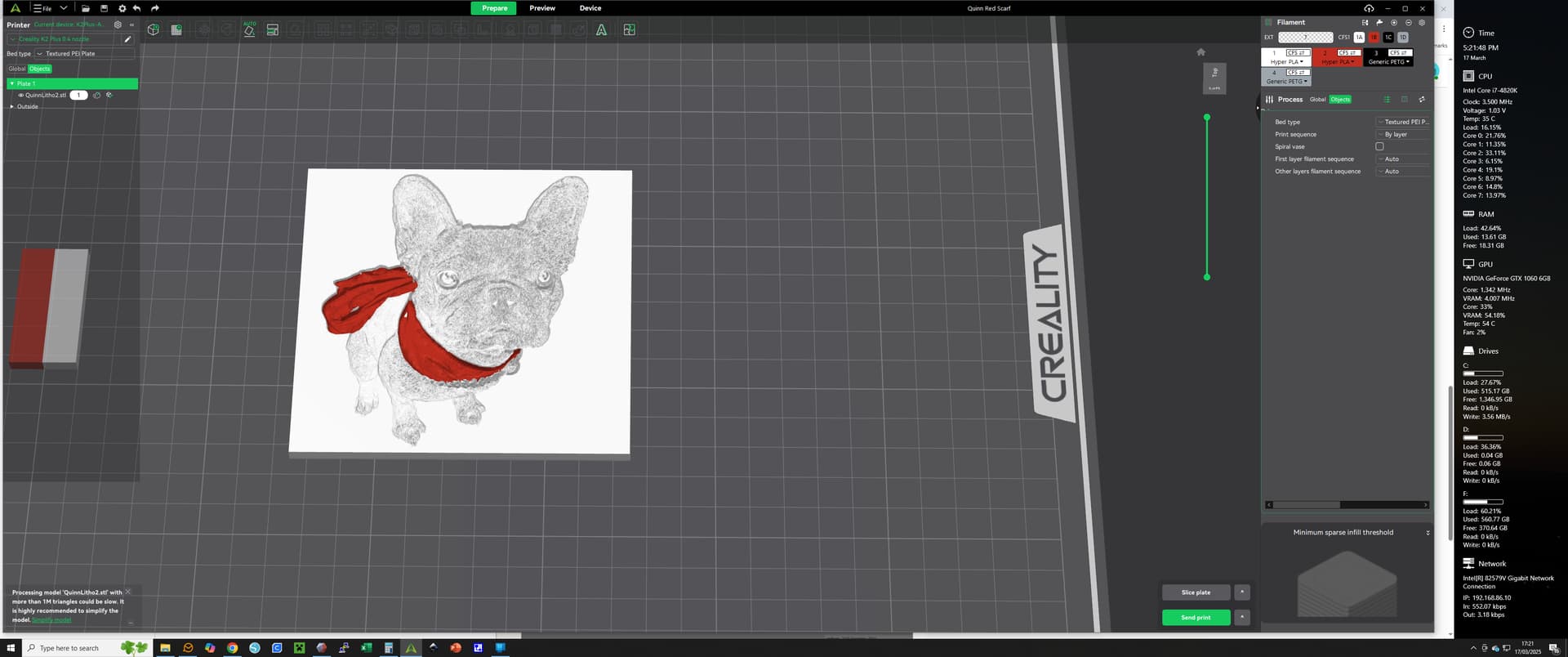Click the QuinnLitho2.stl copies count field
The height and width of the screenshot is (657, 1568).
78,96
